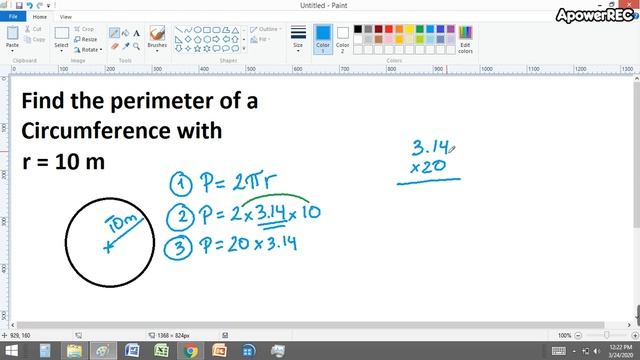The width and height of the screenshot is (640, 360).
Task: Switch to the View tab
Action: 65,17
